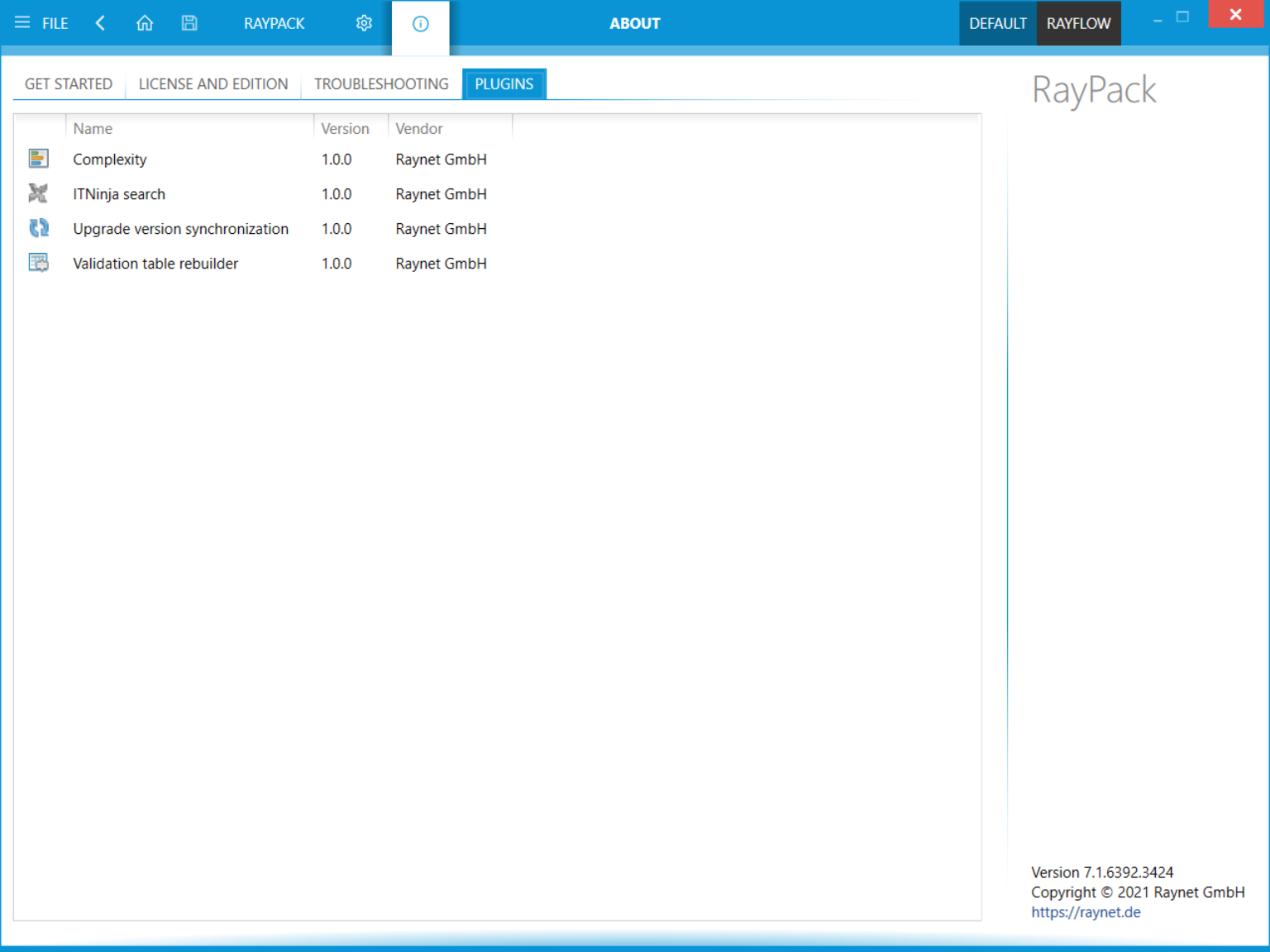Open the settings gear icon
Screen dimensions: 1270x952
(364, 23)
